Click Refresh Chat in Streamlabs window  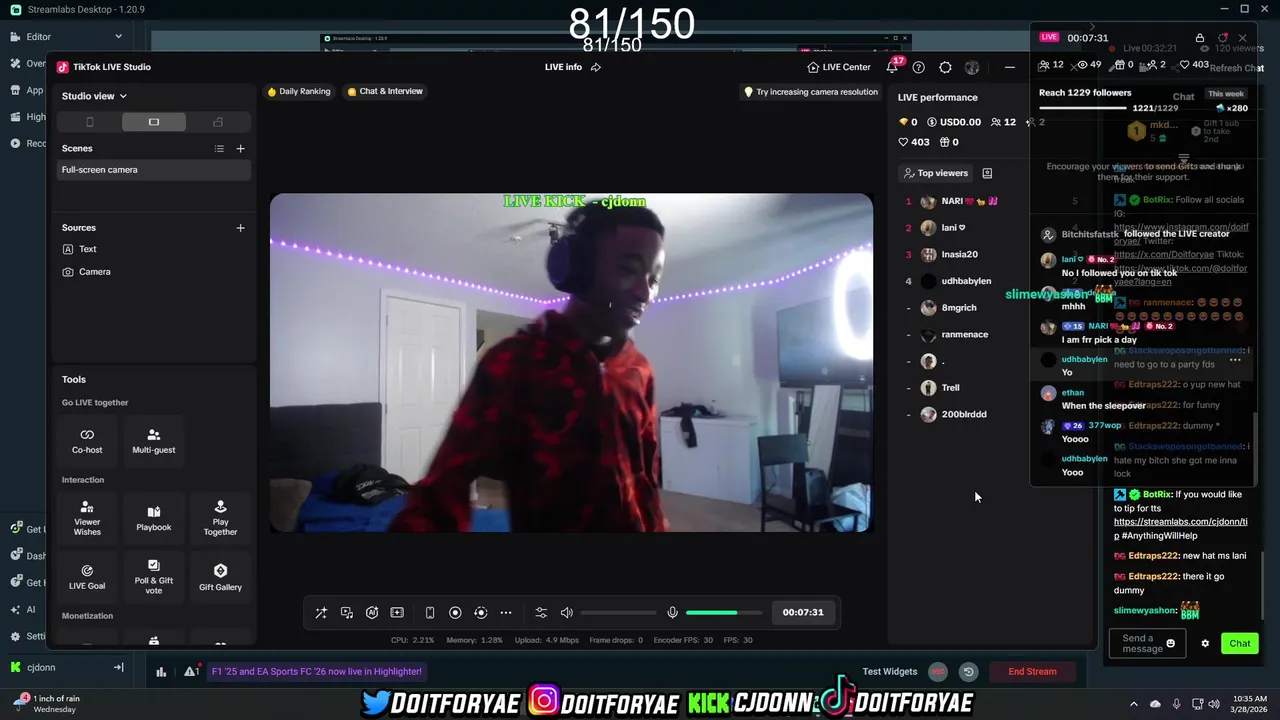(x=1236, y=68)
